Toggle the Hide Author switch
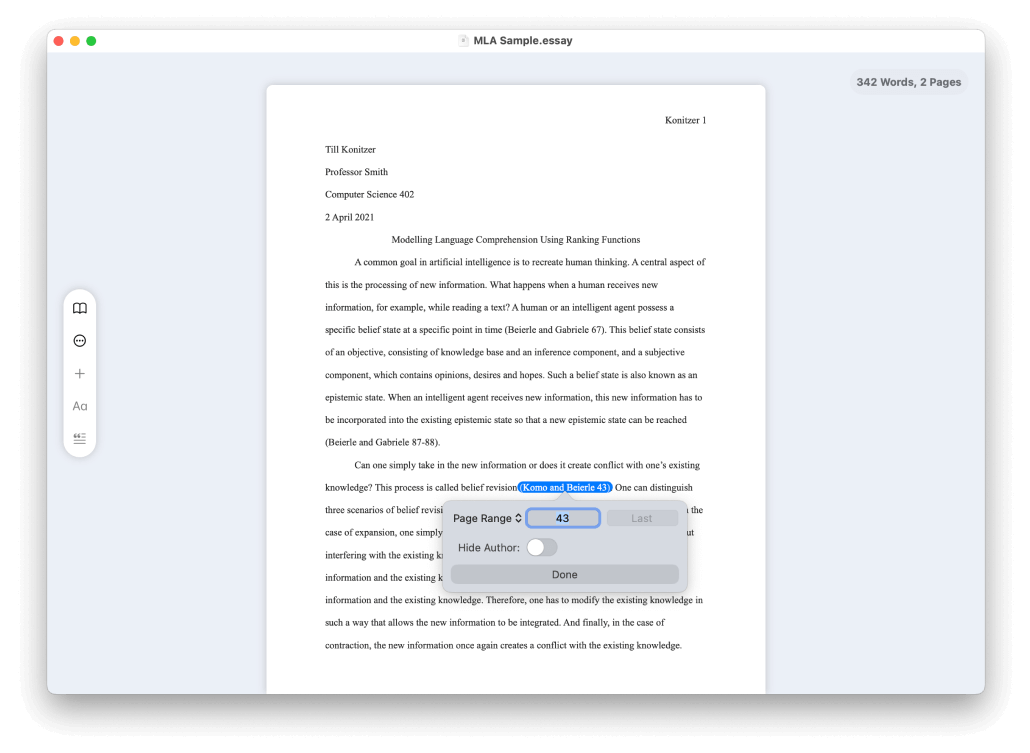 point(542,547)
